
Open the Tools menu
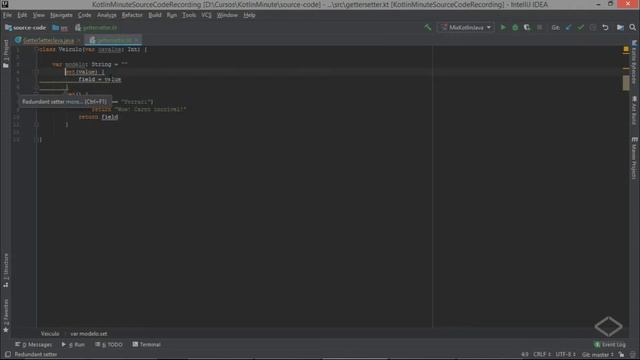189,15
